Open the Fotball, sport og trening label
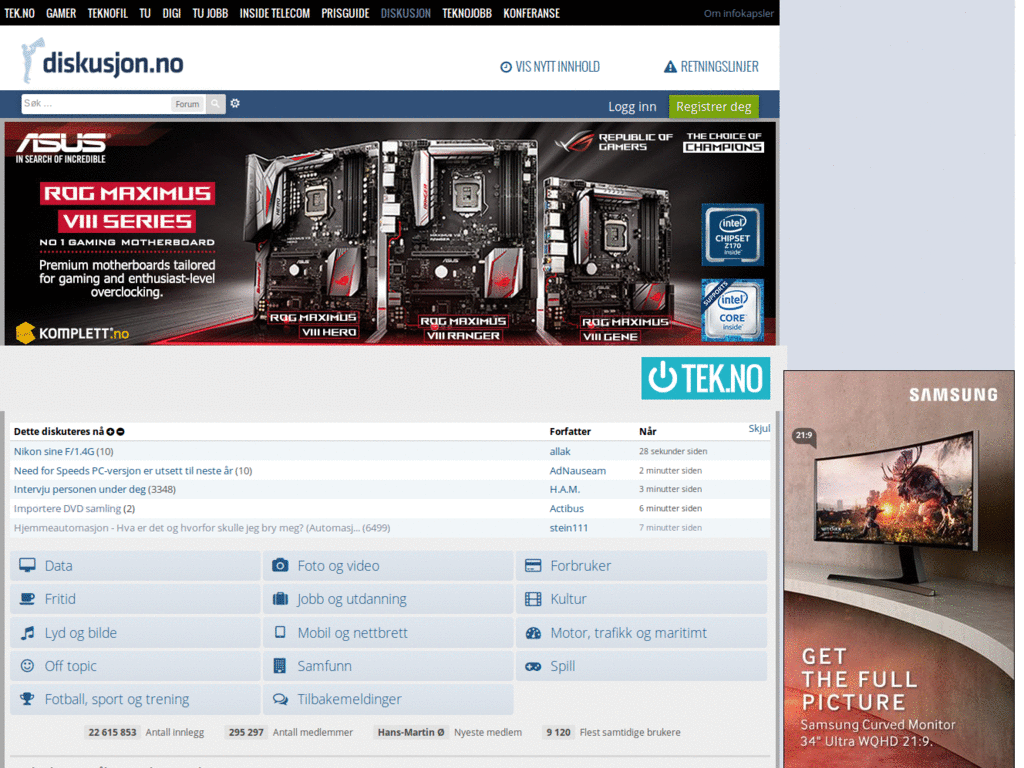This screenshot has height=768, width=1024. [x=117, y=699]
